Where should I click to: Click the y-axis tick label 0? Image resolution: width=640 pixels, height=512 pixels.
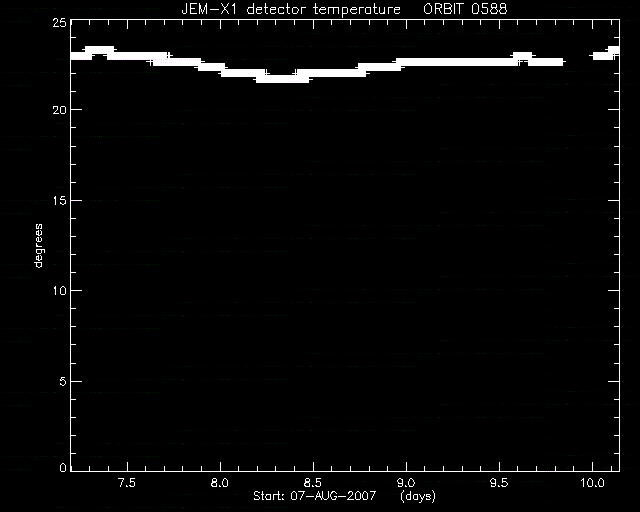[x=63, y=467]
